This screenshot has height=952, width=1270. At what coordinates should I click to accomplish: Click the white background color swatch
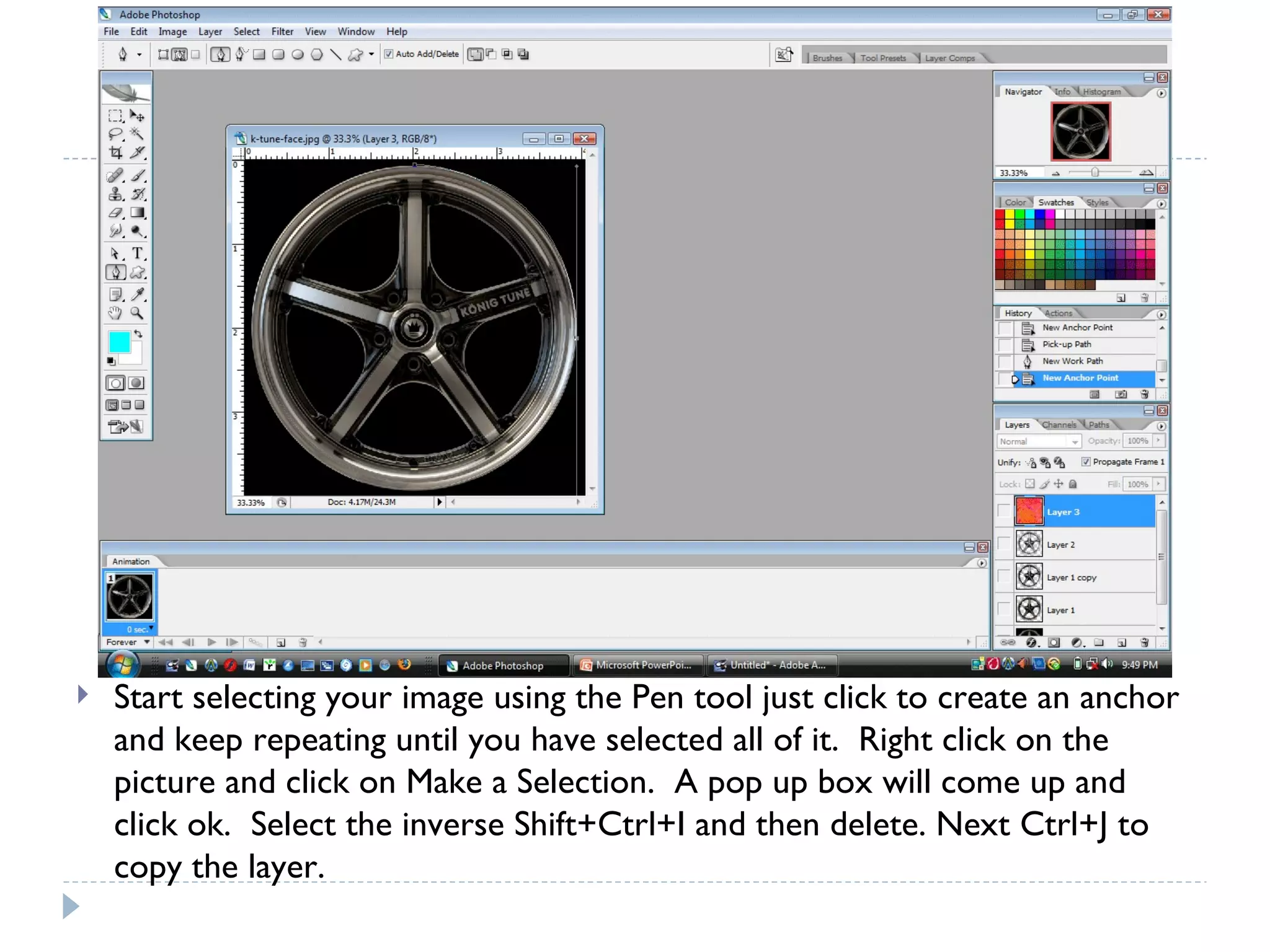[135, 357]
